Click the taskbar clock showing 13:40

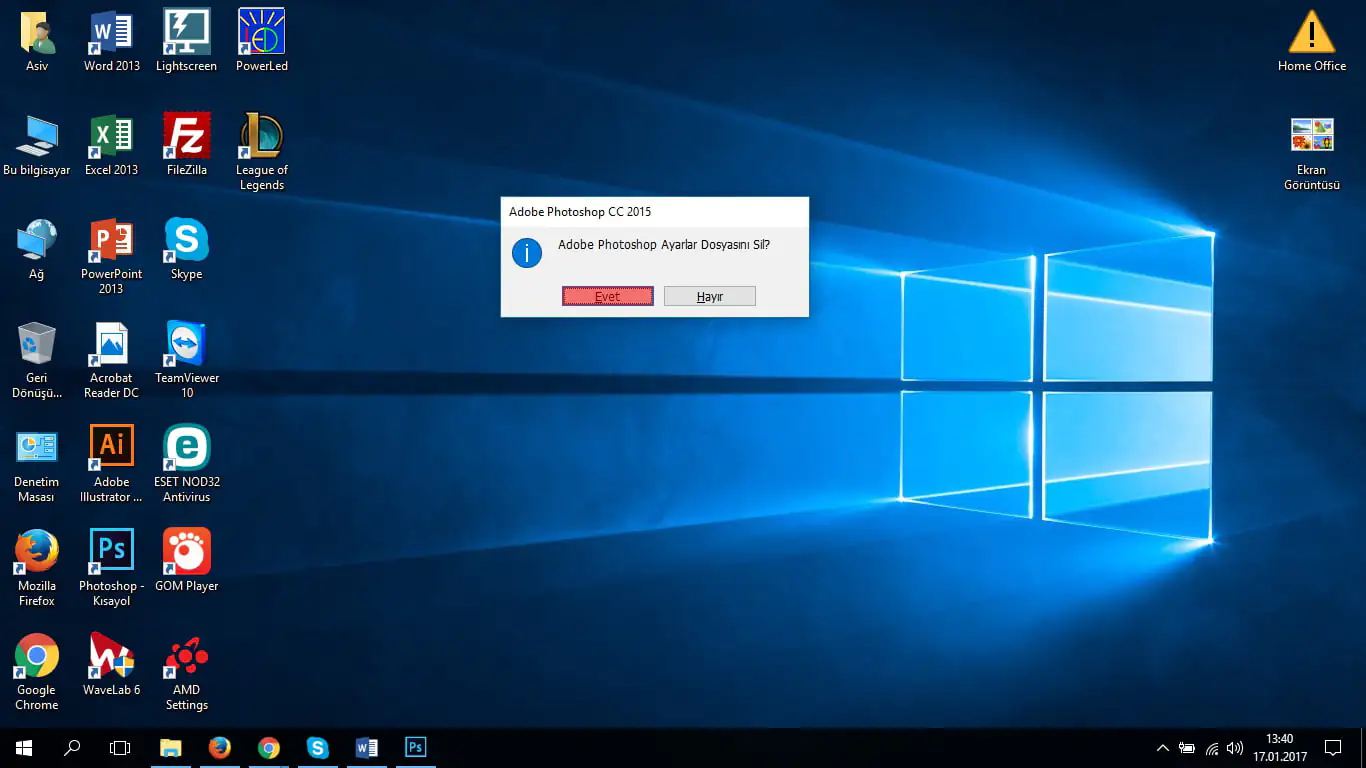1279,747
